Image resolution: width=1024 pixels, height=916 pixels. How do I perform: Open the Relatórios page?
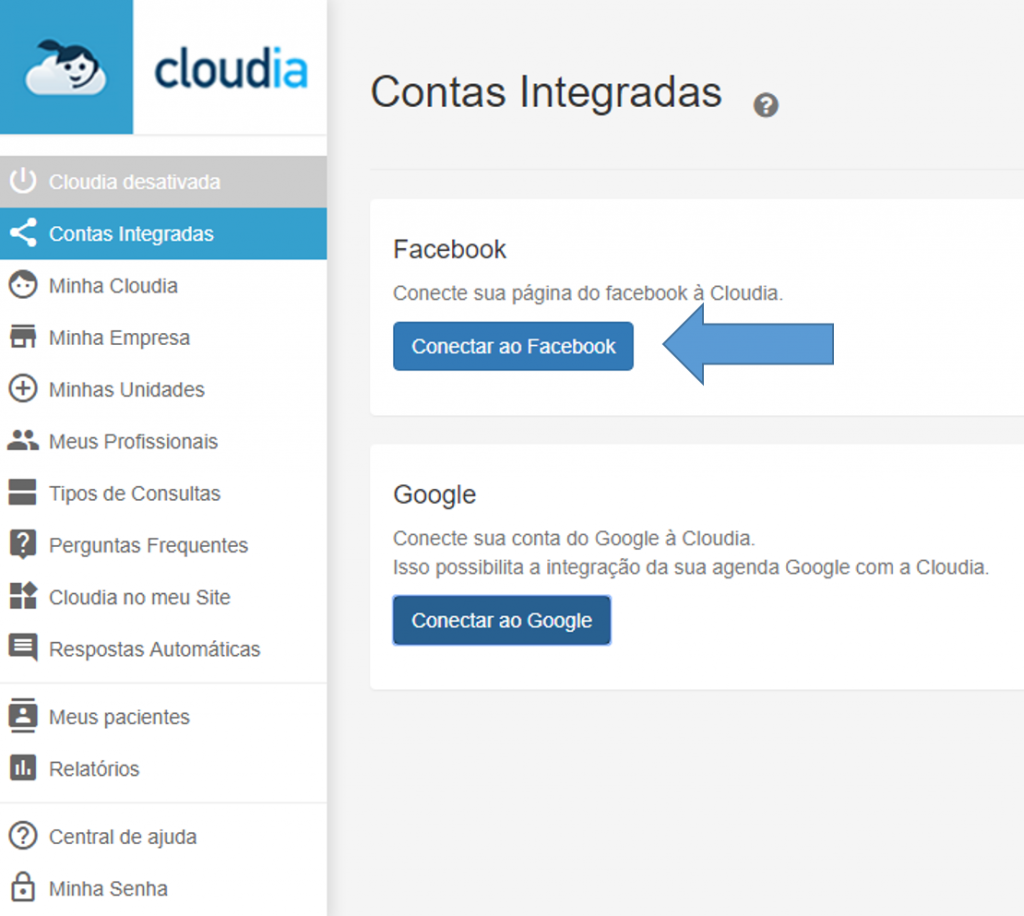[163, 768]
